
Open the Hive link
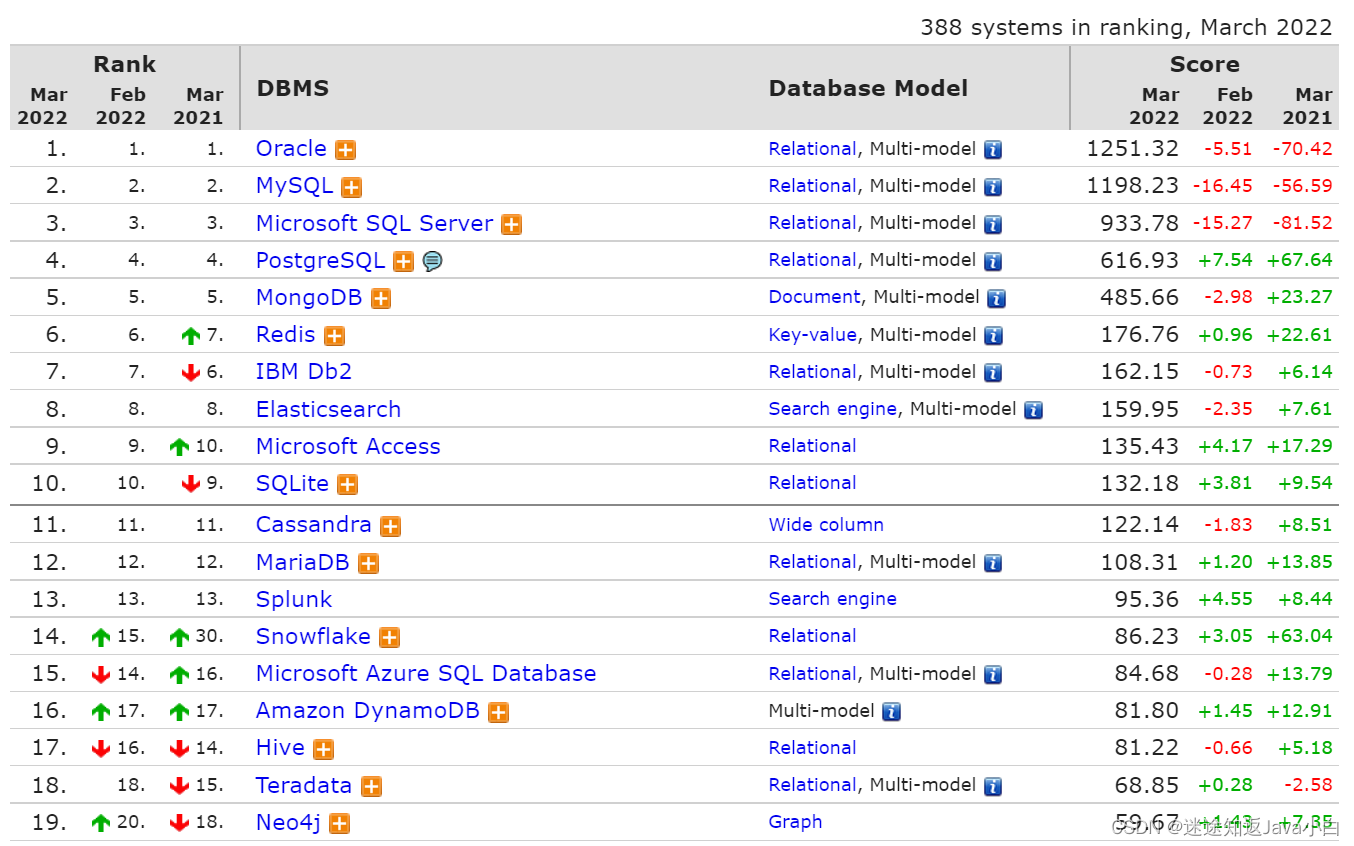[280, 747]
